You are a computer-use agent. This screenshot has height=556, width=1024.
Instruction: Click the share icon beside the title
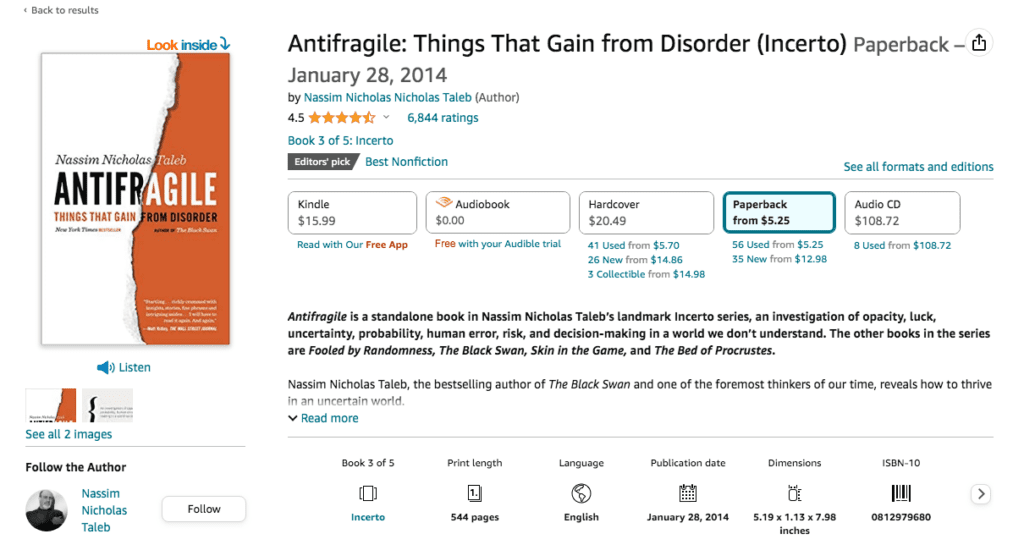[978, 43]
